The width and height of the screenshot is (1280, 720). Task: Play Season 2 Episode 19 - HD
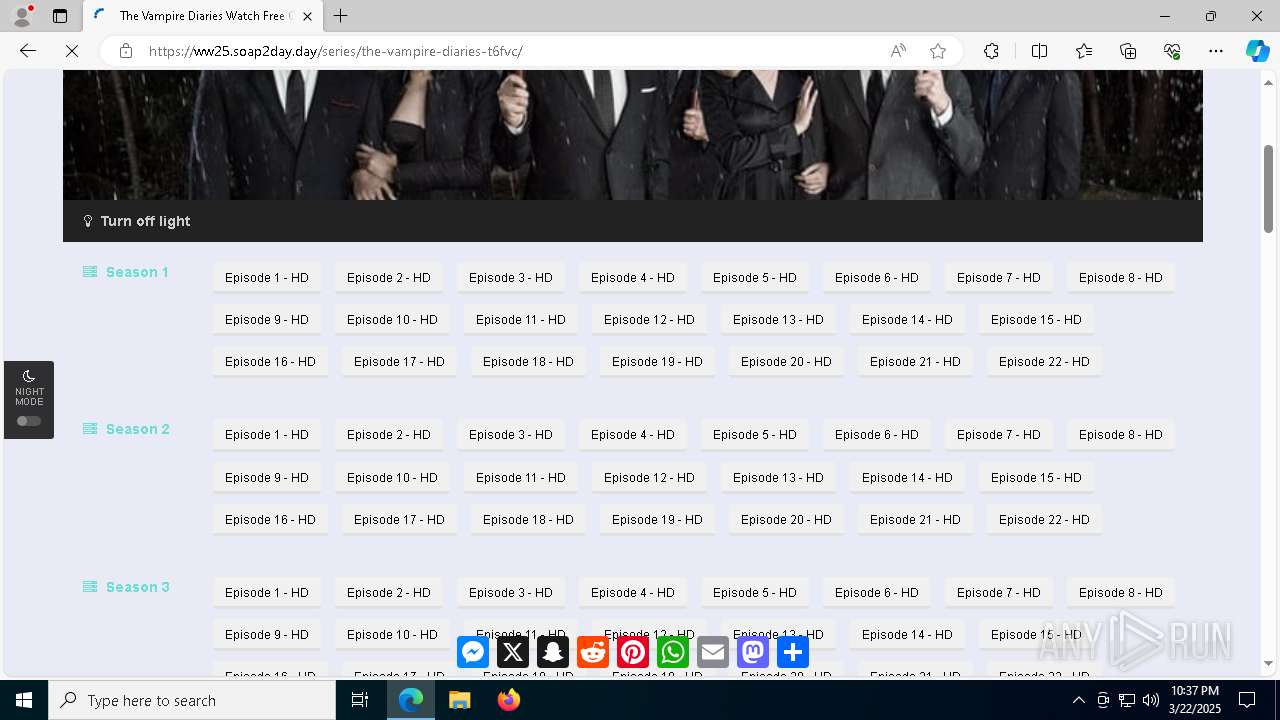657,520
